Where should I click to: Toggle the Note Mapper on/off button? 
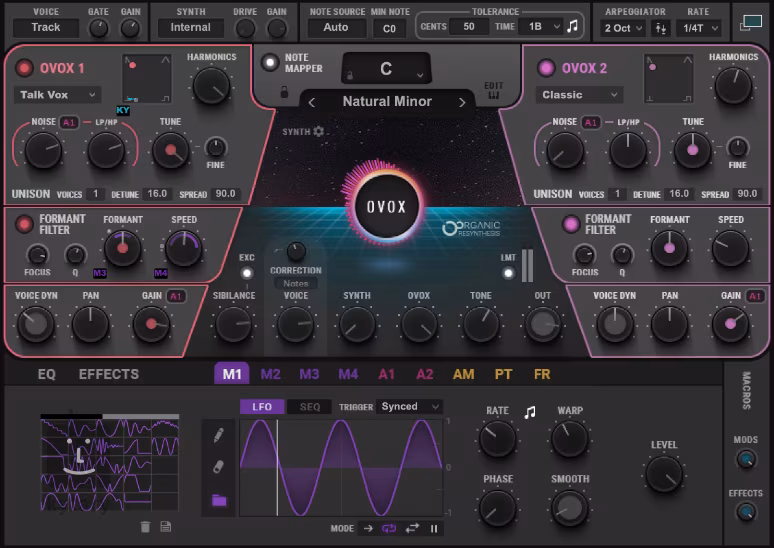point(269,62)
